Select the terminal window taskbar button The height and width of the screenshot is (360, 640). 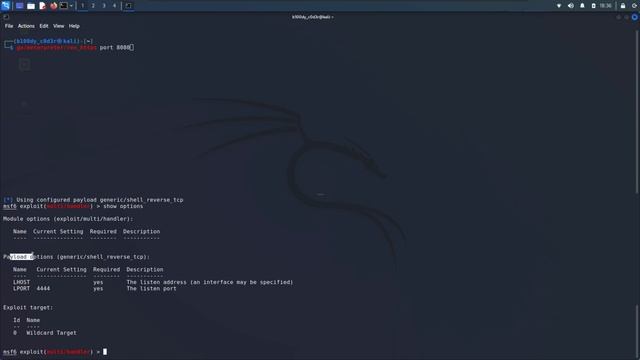(129, 6)
